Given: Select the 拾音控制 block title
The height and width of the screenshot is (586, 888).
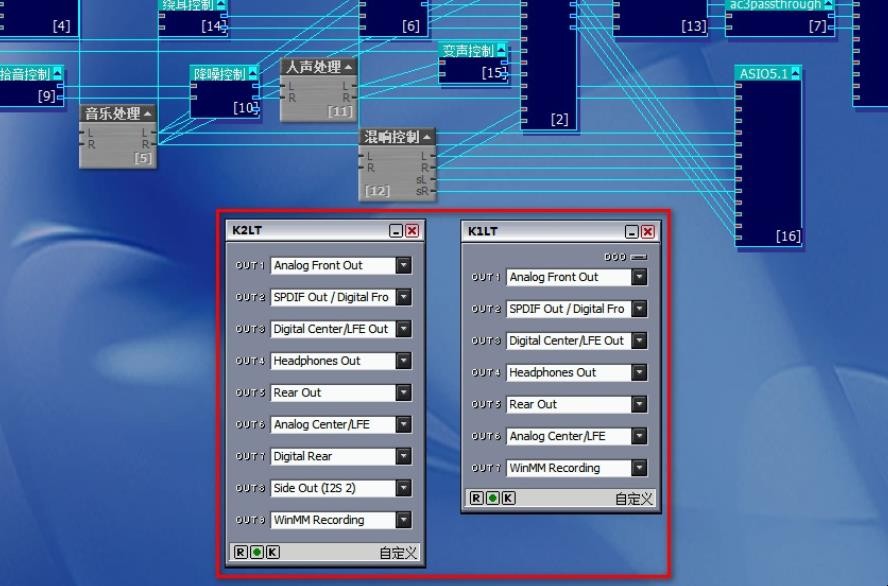Looking at the screenshot, I should click(x=25, y=74).
